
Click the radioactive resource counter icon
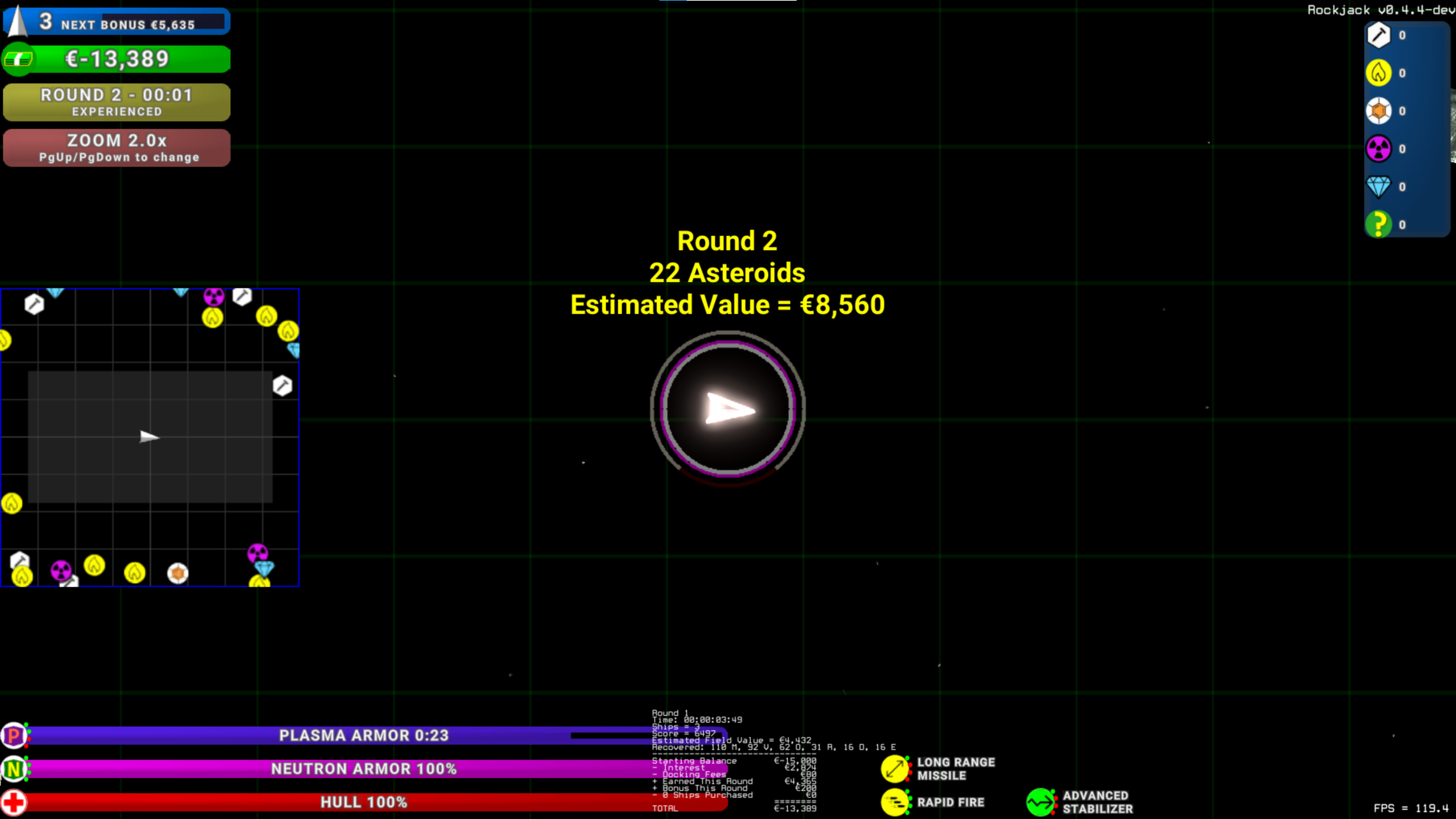click(1379, 149)
